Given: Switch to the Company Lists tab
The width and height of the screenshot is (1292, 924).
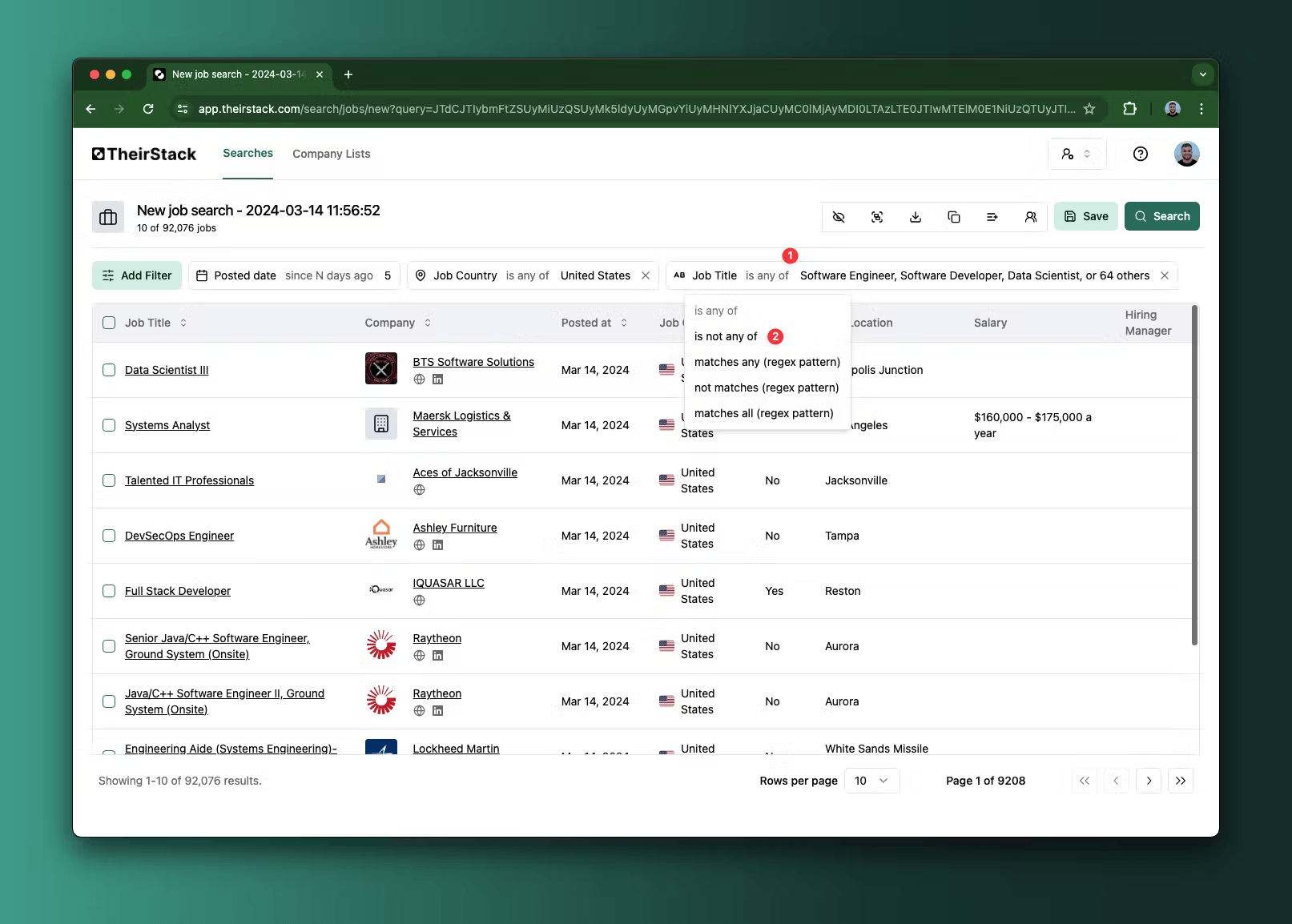Looking at the screenshot, I should (331, 154).
